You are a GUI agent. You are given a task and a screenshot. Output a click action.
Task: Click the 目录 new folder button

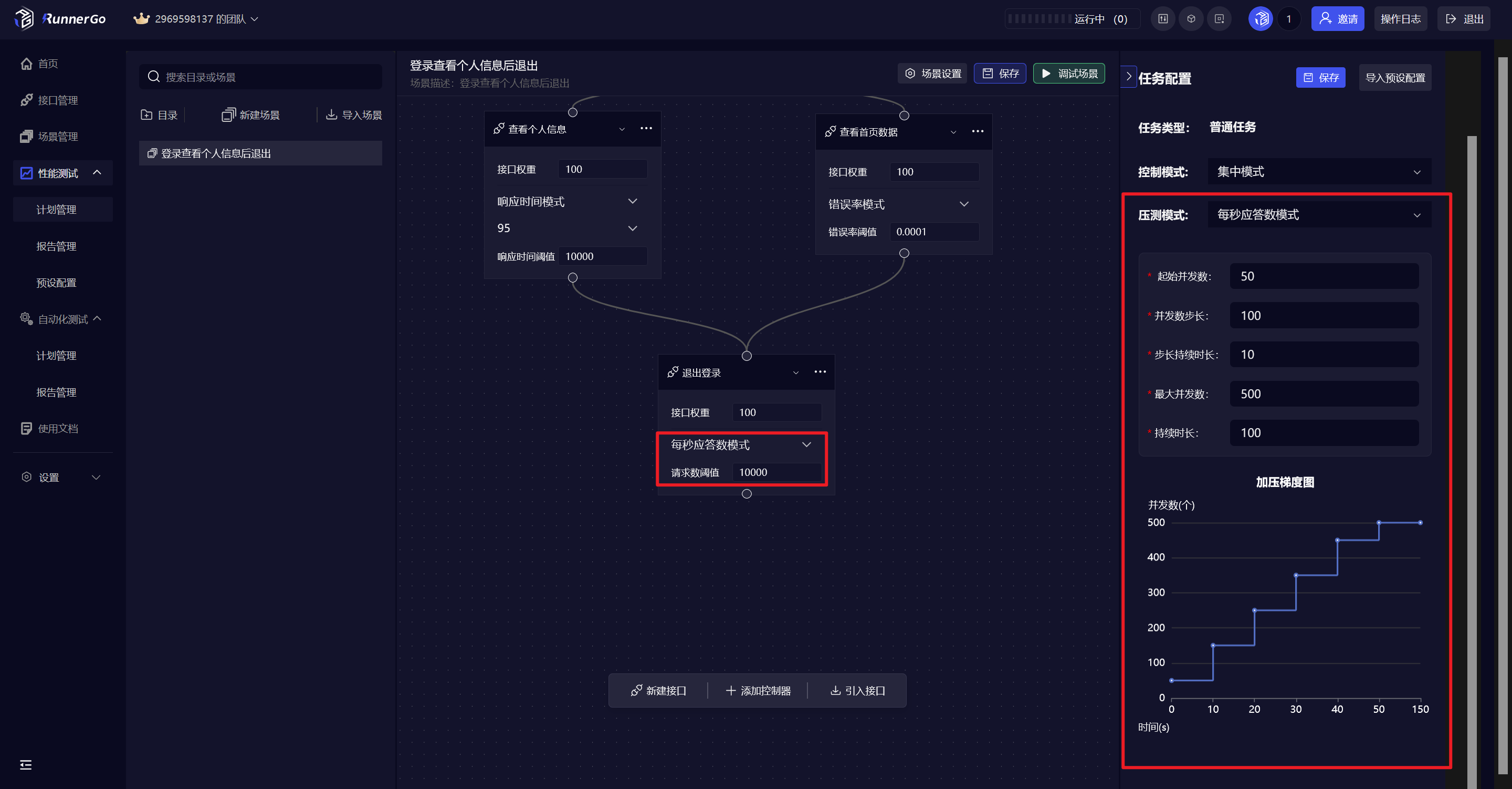tap(160, 115)
